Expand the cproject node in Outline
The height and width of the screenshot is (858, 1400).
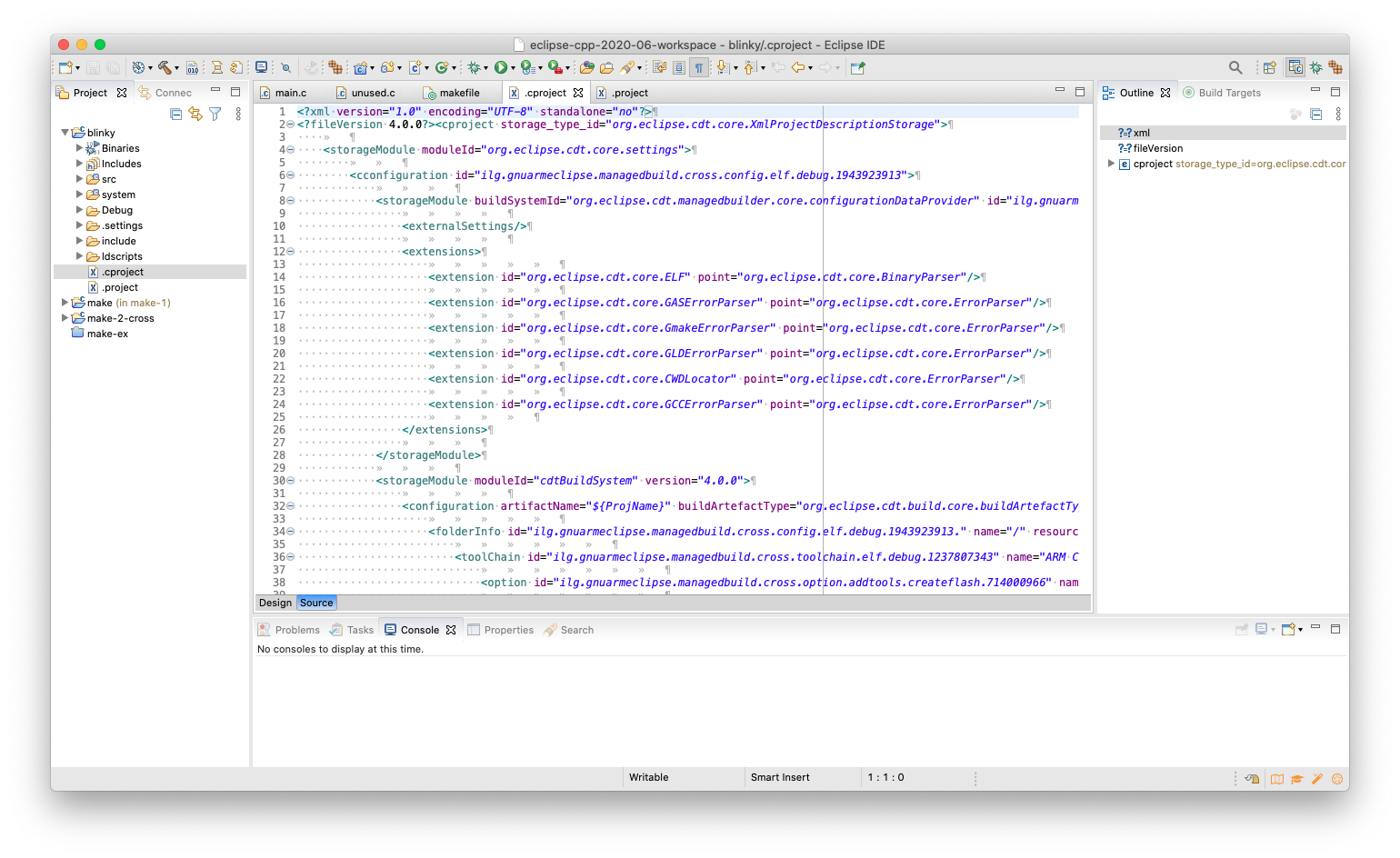click(1111, 164)
